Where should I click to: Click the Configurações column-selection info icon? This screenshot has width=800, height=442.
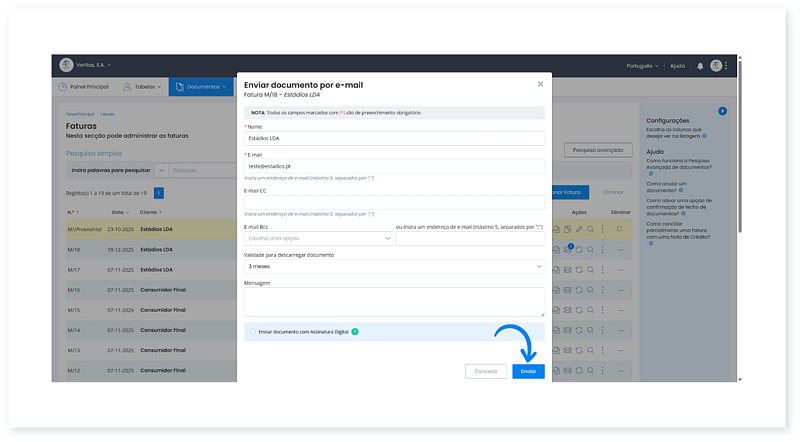pyautogui.click(x=705, y=136)
